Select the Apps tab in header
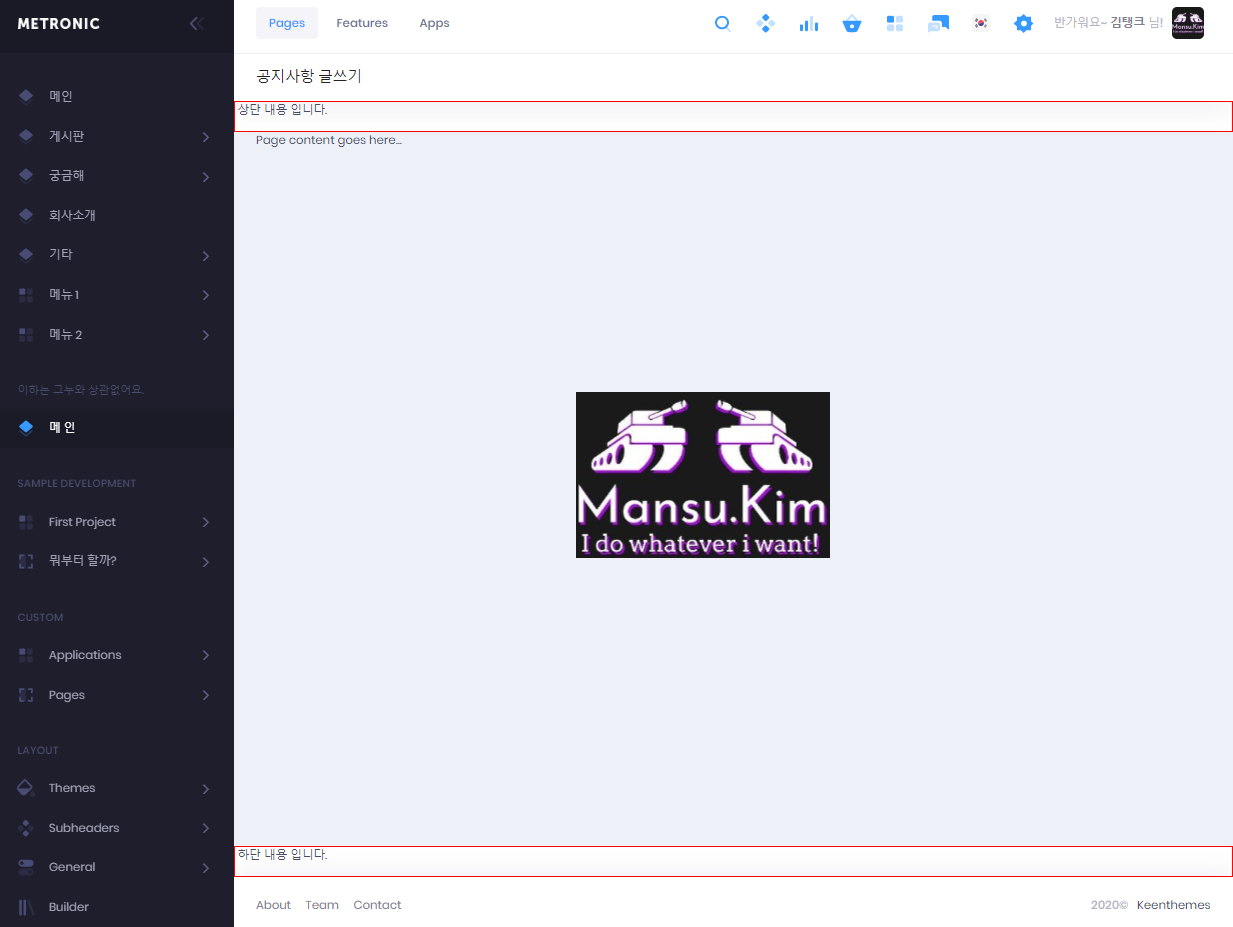The width and height of the screenshot is (1233, 927). point(434,23)
